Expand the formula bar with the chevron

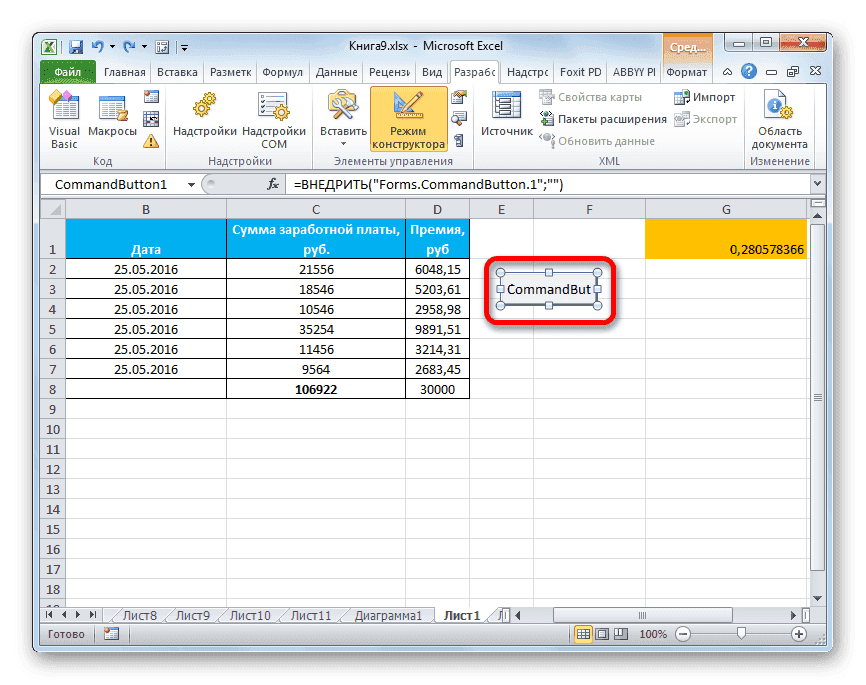817,185
